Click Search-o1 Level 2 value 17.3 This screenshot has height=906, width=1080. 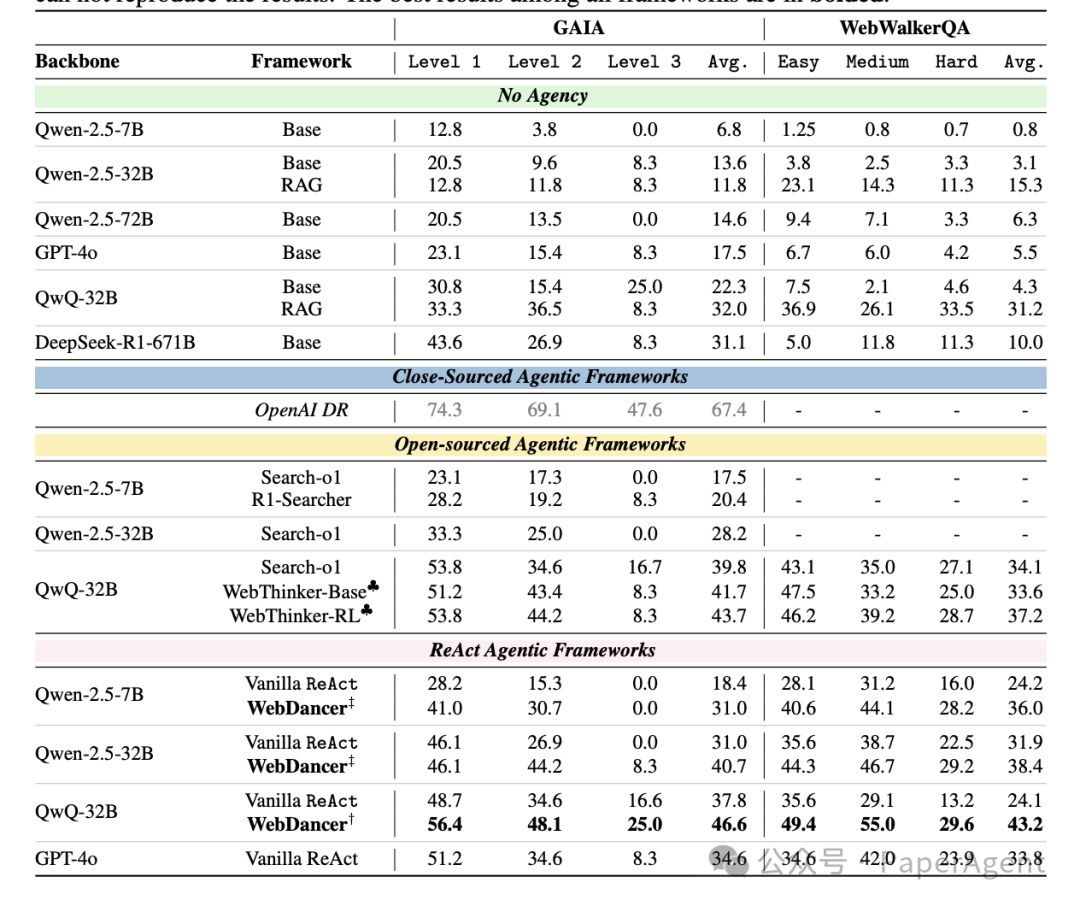click(545, 477)
